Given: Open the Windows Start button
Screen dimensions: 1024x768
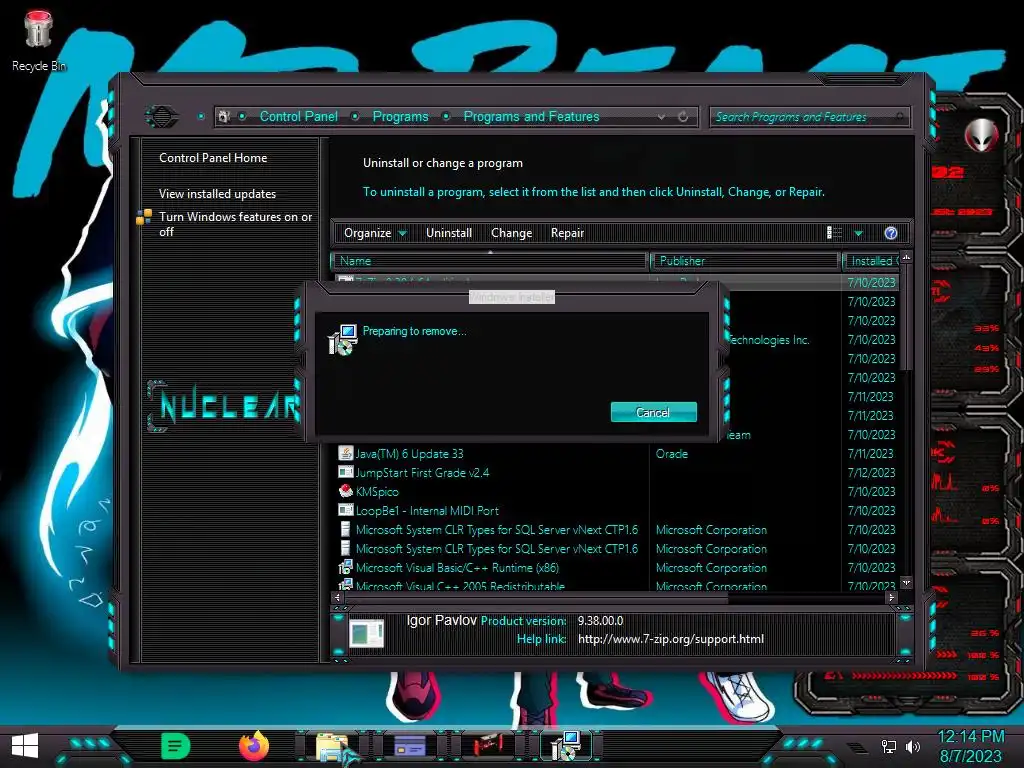Looking at the screenshot, I should pos(25,745).
